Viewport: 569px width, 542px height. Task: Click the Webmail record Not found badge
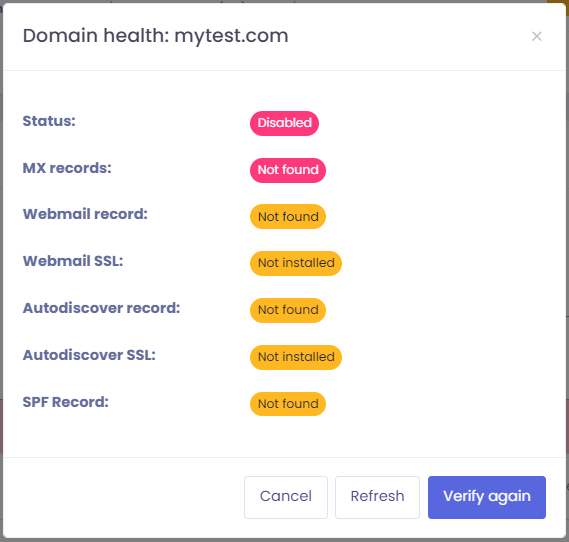(x=288, y=217)
